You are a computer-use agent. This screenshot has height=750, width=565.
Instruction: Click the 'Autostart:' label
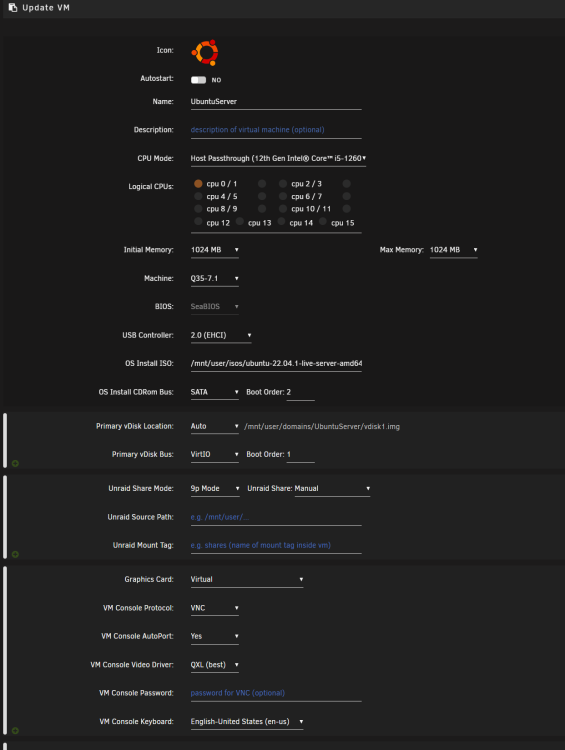click(x=157, y=78)
